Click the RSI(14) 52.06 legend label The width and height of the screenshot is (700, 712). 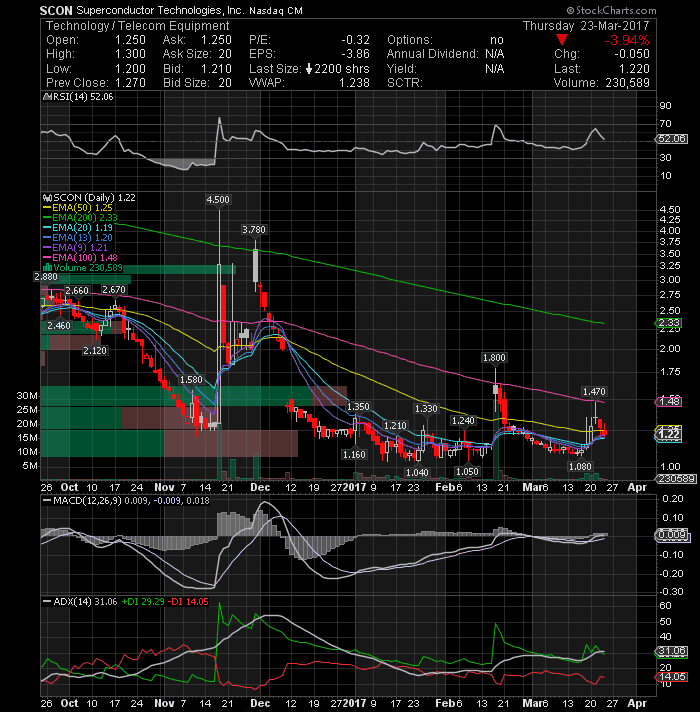82,97
